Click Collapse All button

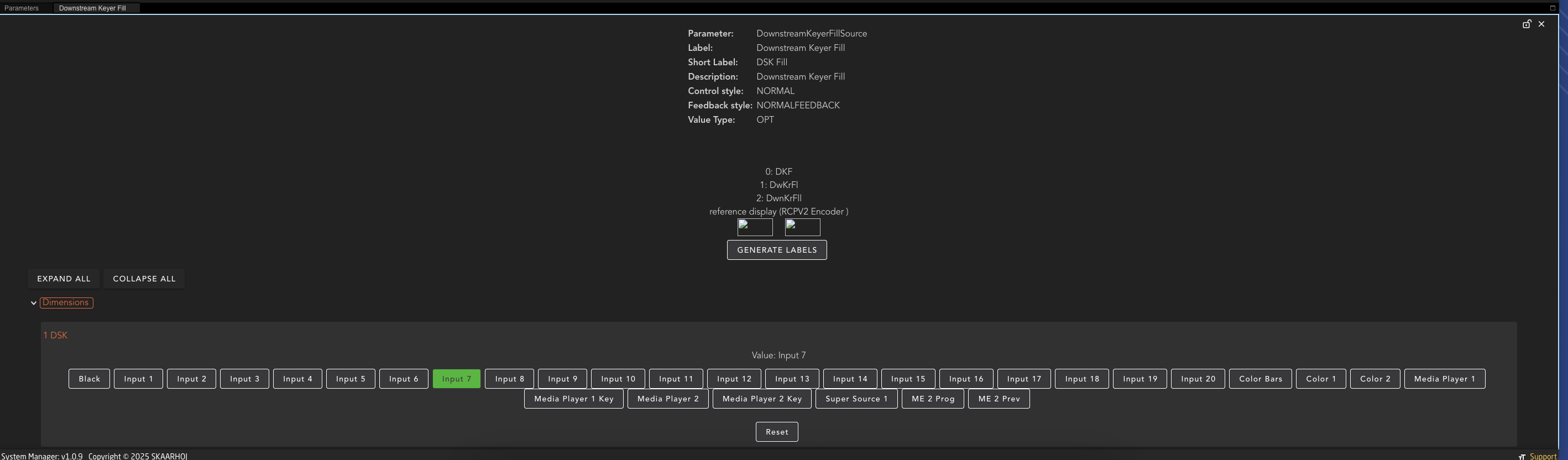coord(144,279)
